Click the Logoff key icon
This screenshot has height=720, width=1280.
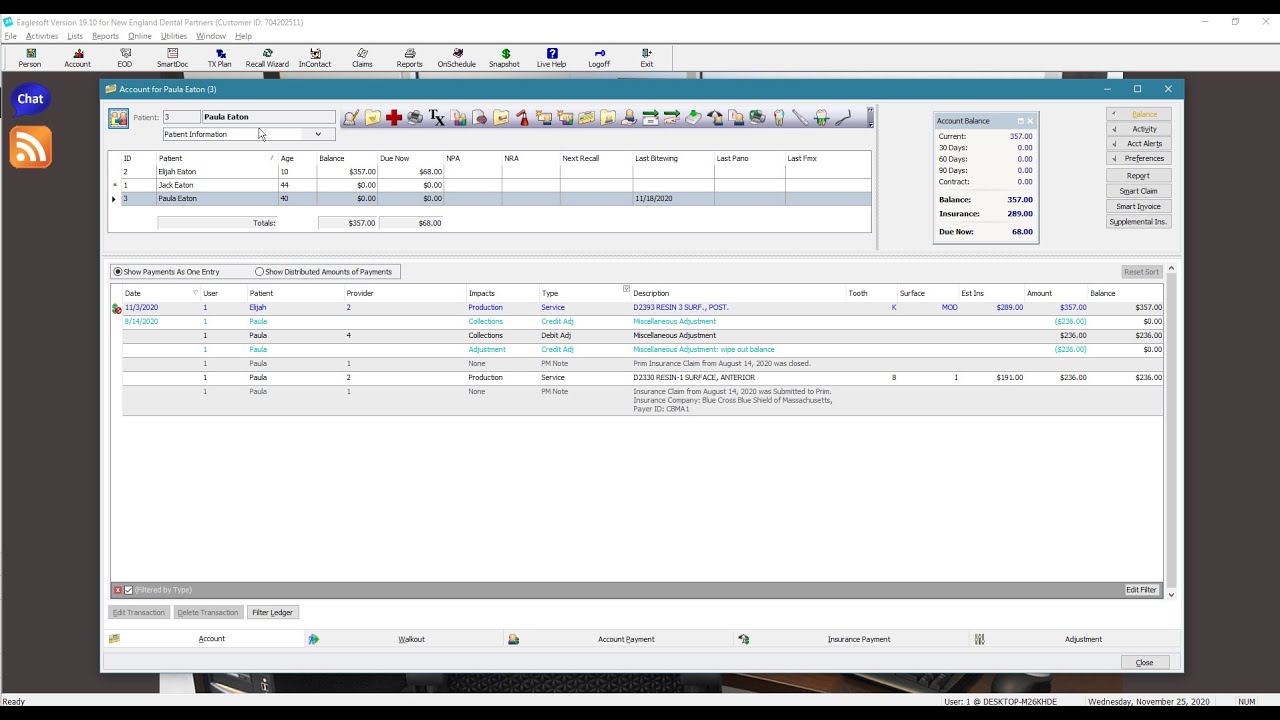[599, 58]
